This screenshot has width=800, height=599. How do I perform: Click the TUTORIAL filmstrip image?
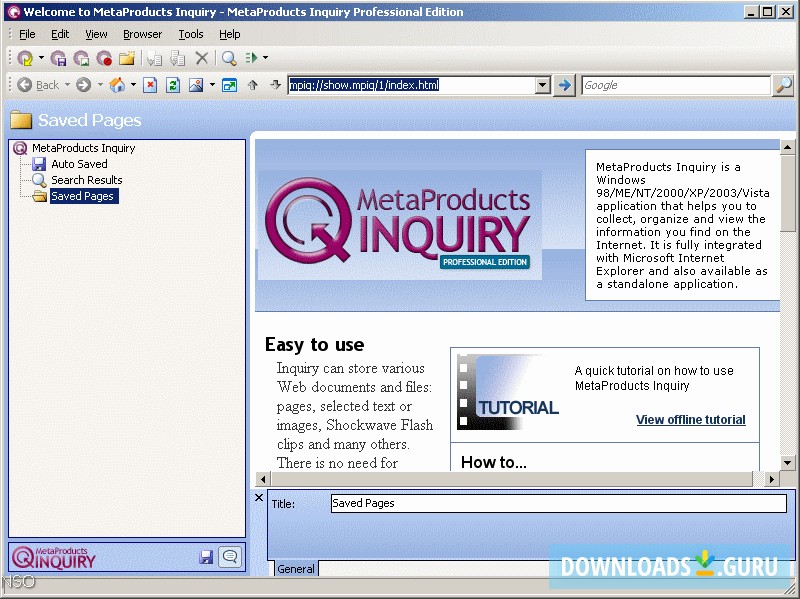coord(508,392)
